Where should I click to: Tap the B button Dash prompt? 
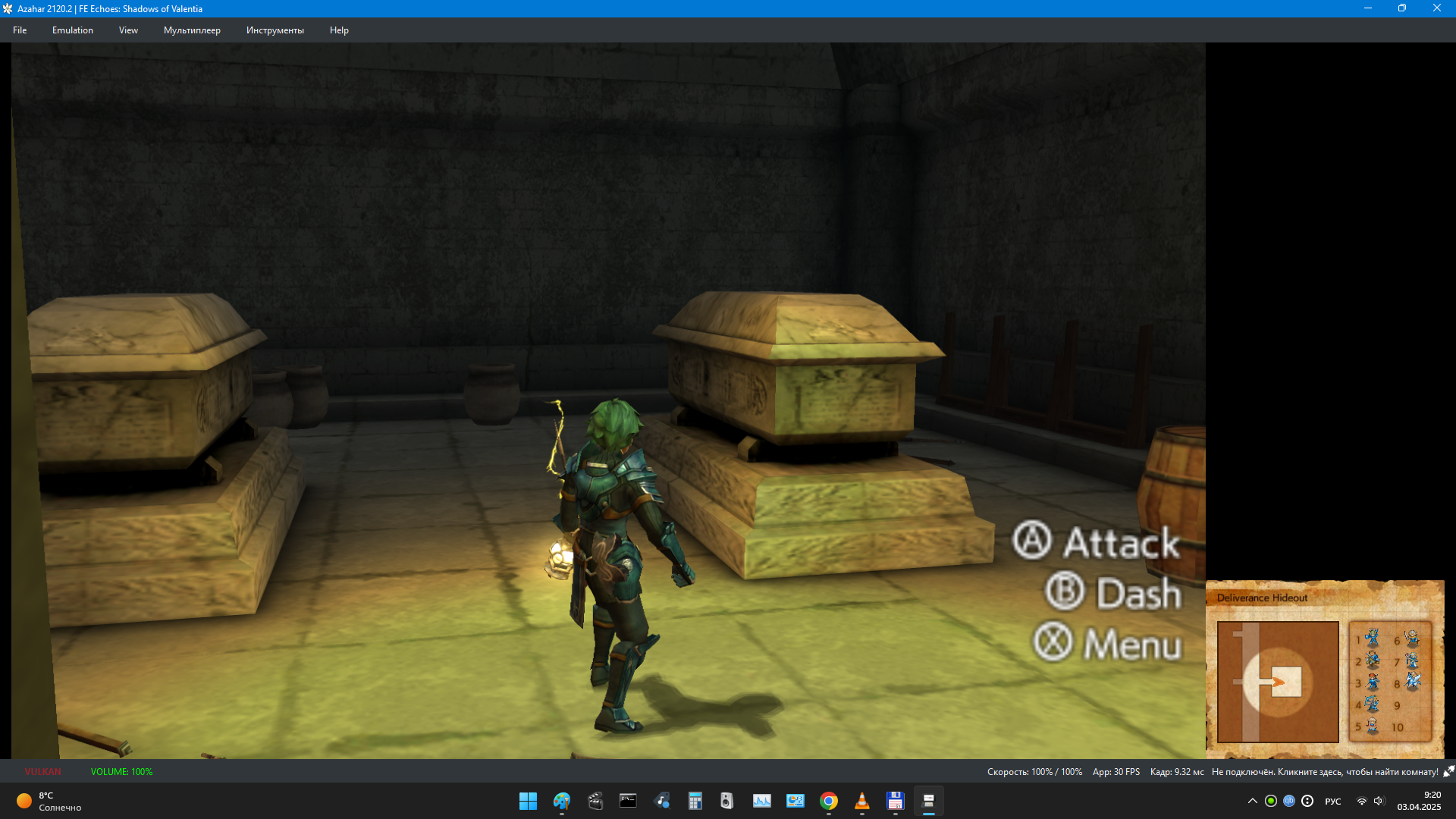1113,592
